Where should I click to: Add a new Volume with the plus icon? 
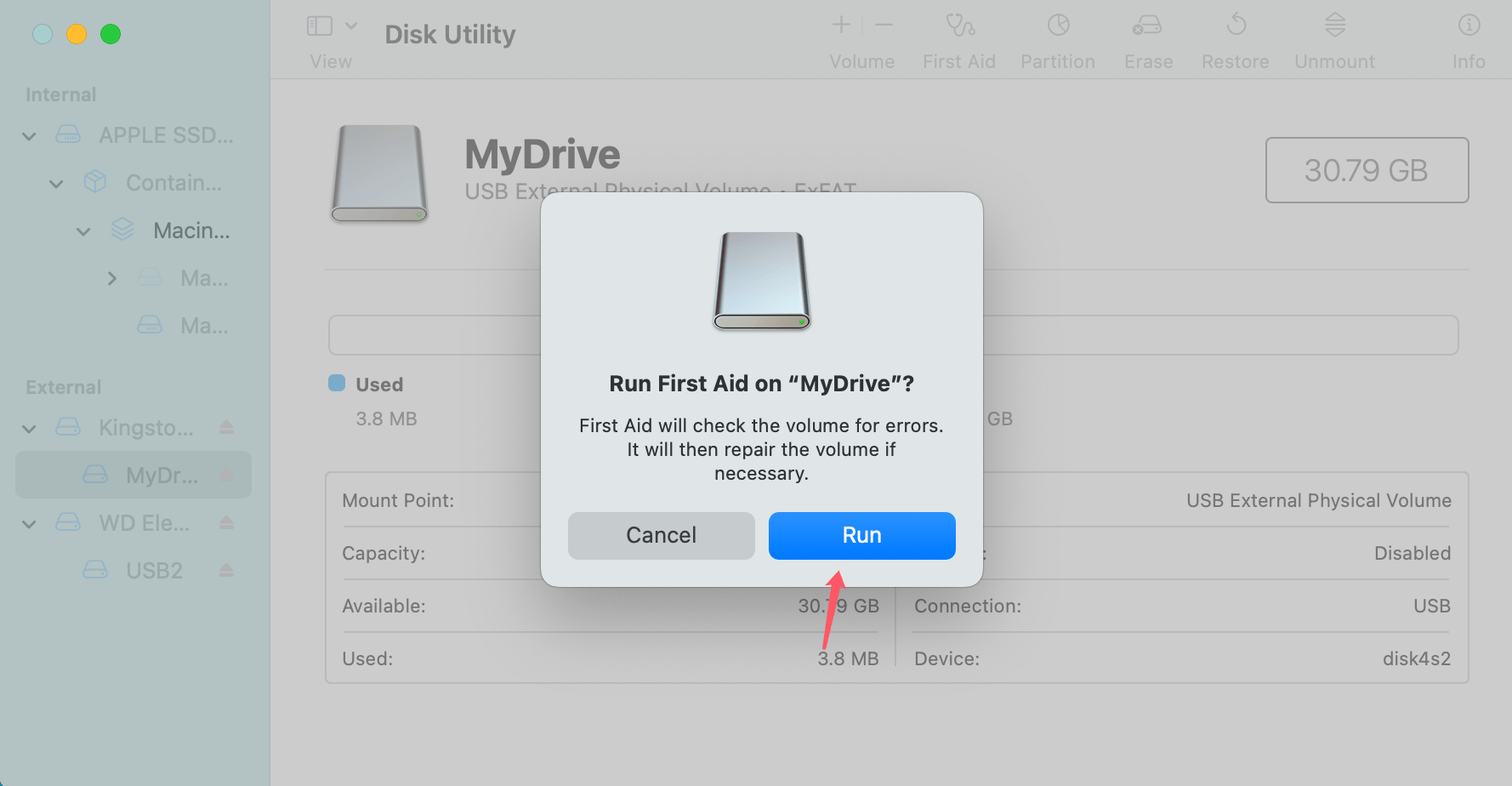coord(839,25)
